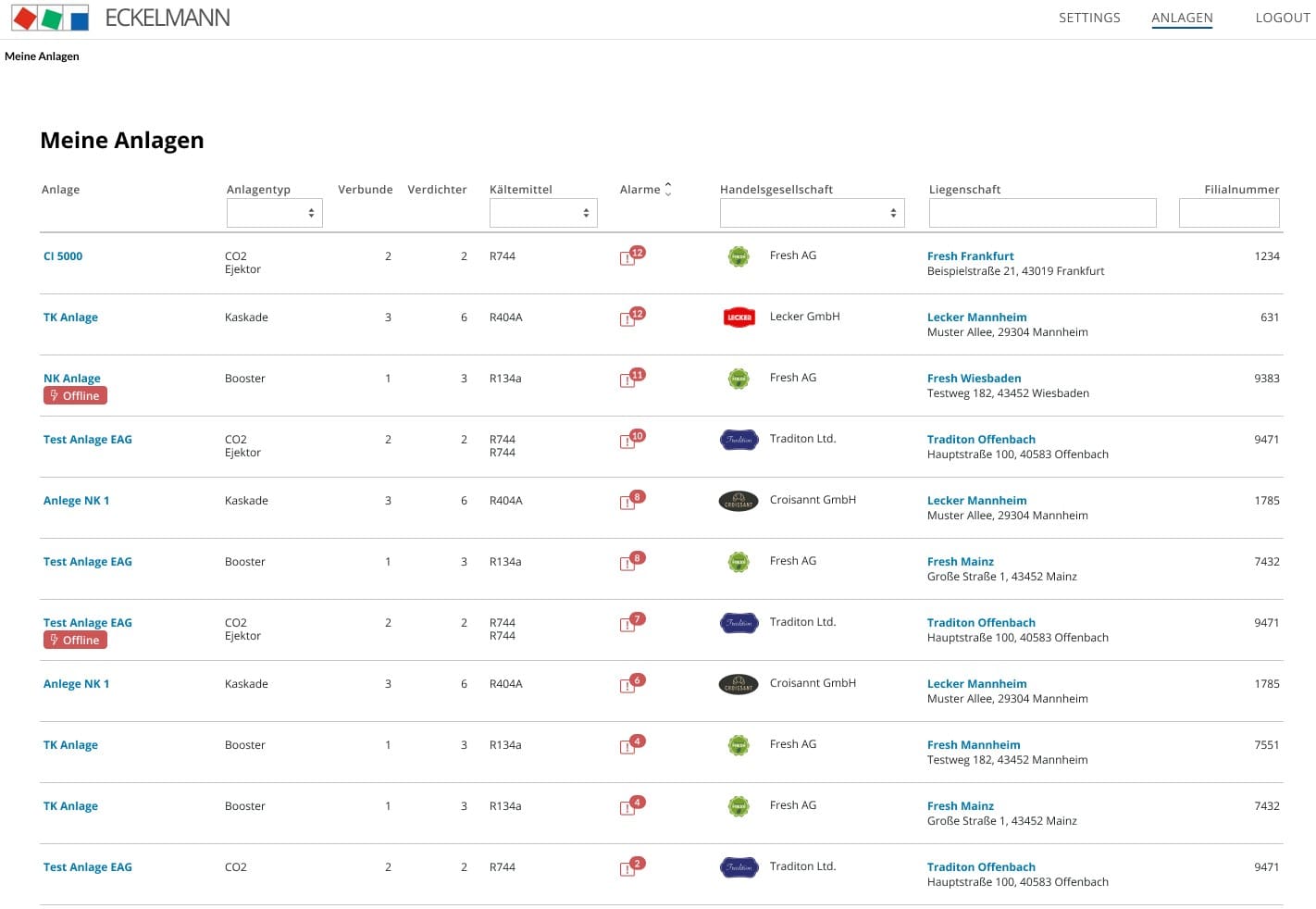Screen dimensions: 1316x909
Task: Focus the Liegenschaft filter input field
Action: (1043, 213)
